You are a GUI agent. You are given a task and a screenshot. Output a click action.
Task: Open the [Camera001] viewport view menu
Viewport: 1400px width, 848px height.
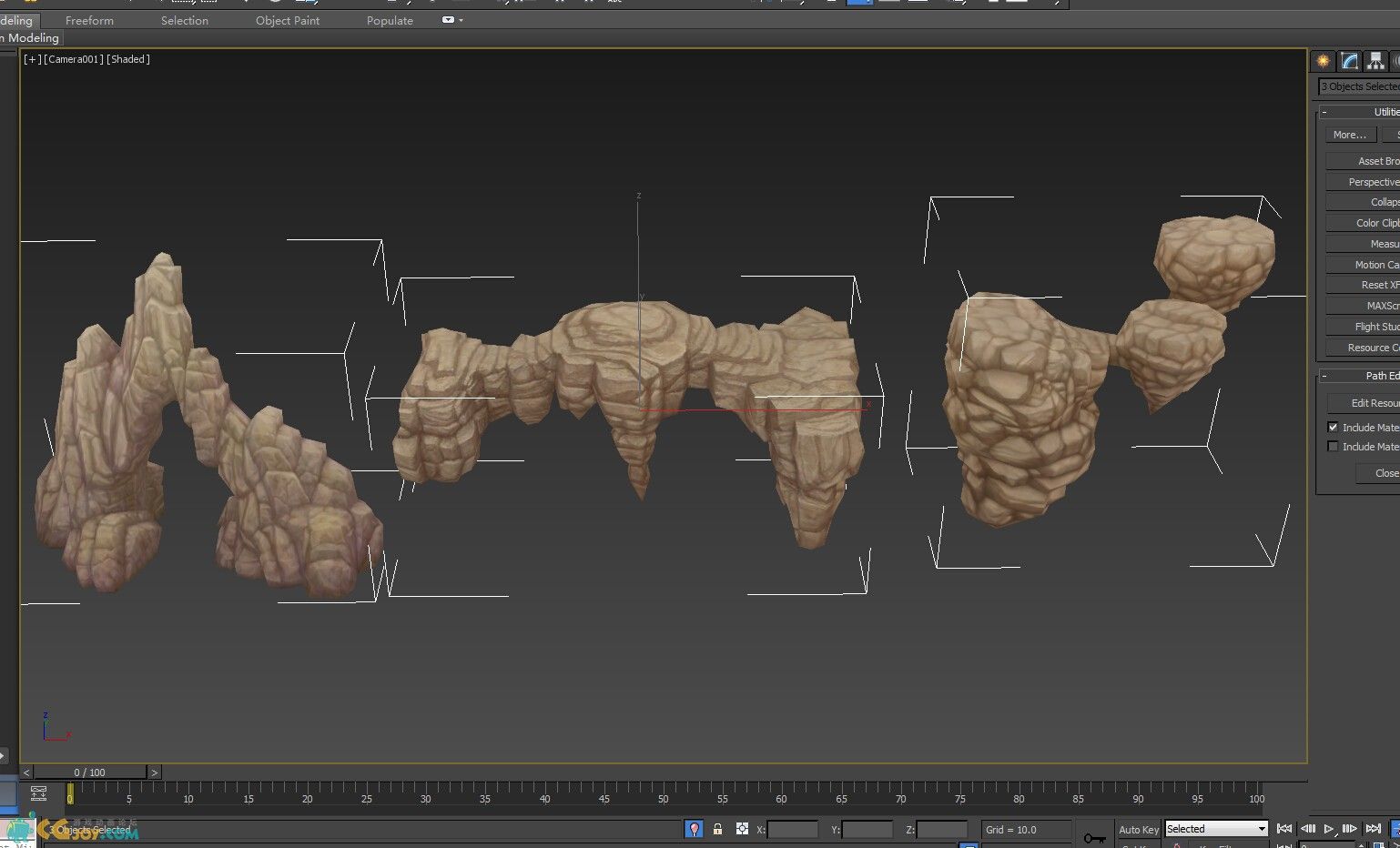[x=73, y=59]
